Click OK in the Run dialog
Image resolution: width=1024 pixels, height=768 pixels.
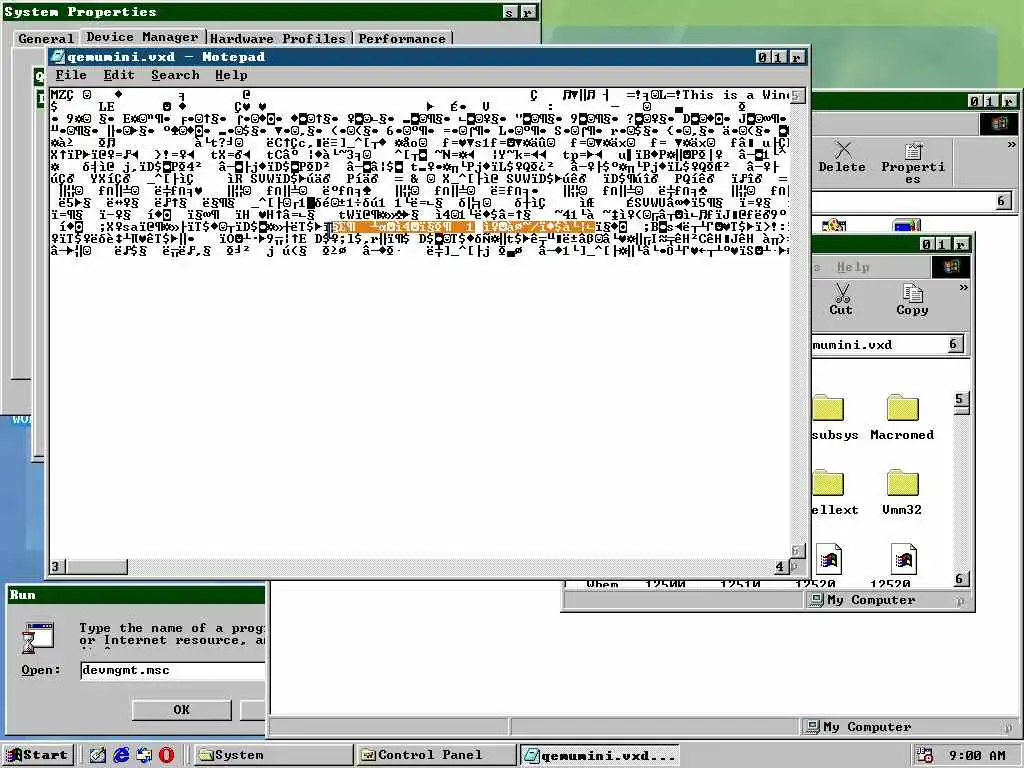point(182,710)
